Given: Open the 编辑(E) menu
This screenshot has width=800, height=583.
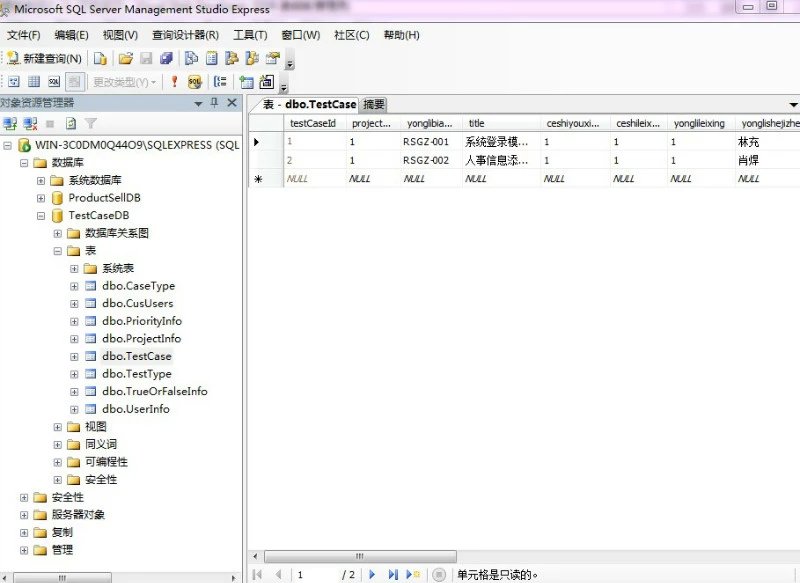Looking at the screenshot, I should click(x=71, y=35).
